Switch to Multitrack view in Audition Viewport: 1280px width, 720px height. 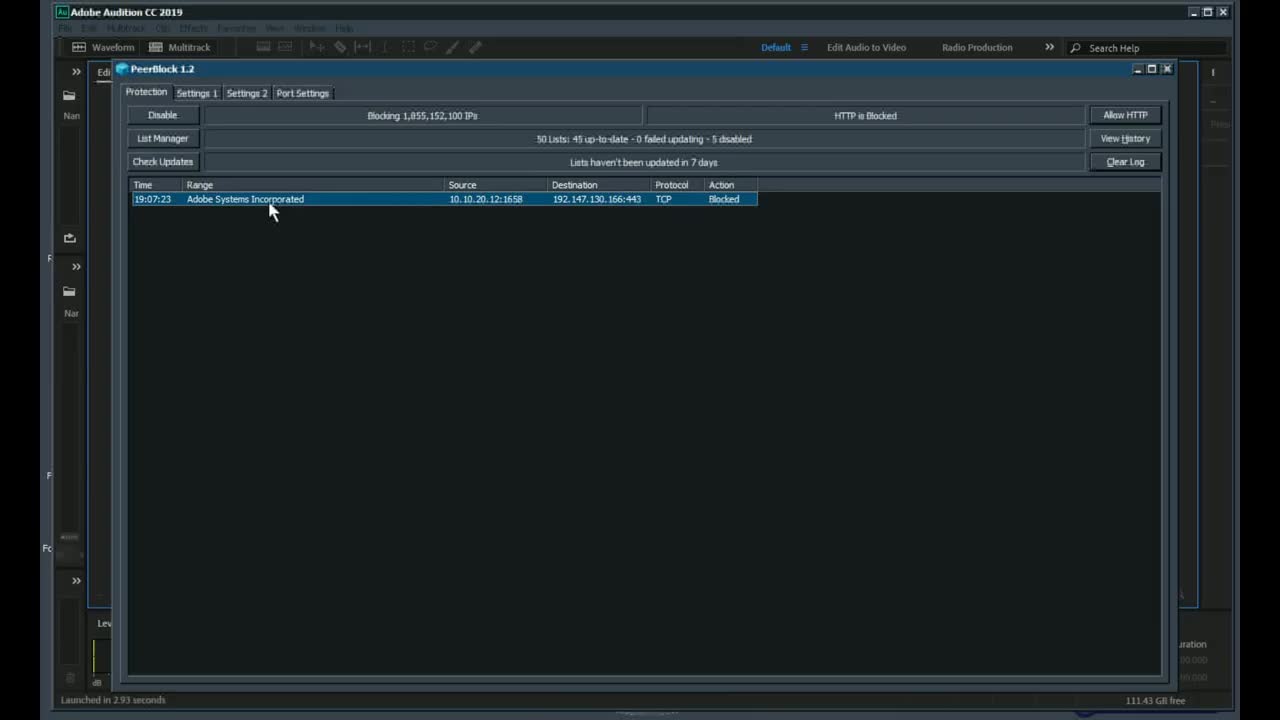click(x=179, y=47)
